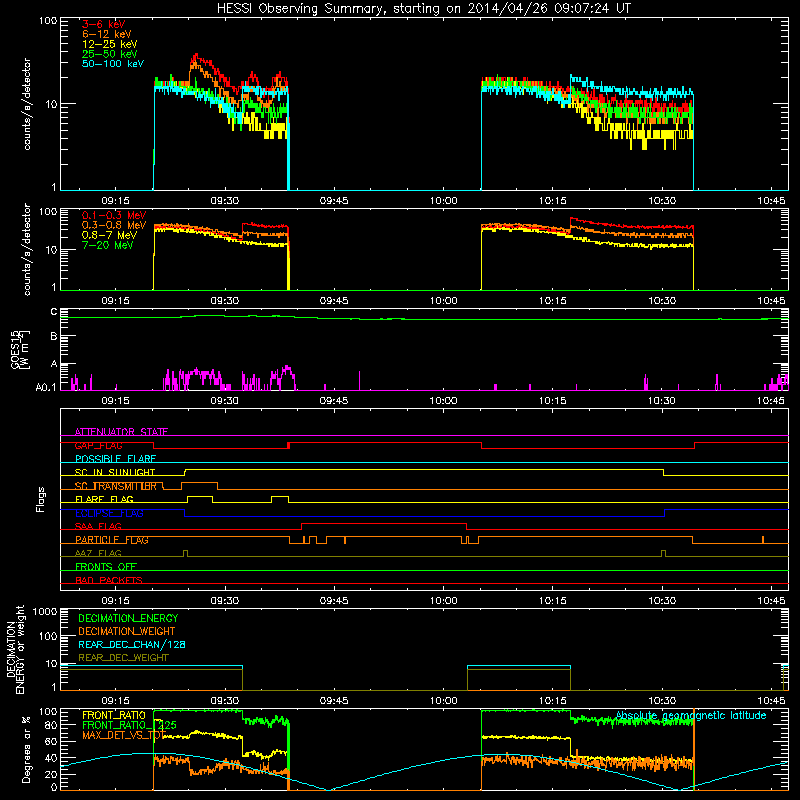
Task: Select the PARTICLE_FLAG label
Action: (112, 540)
